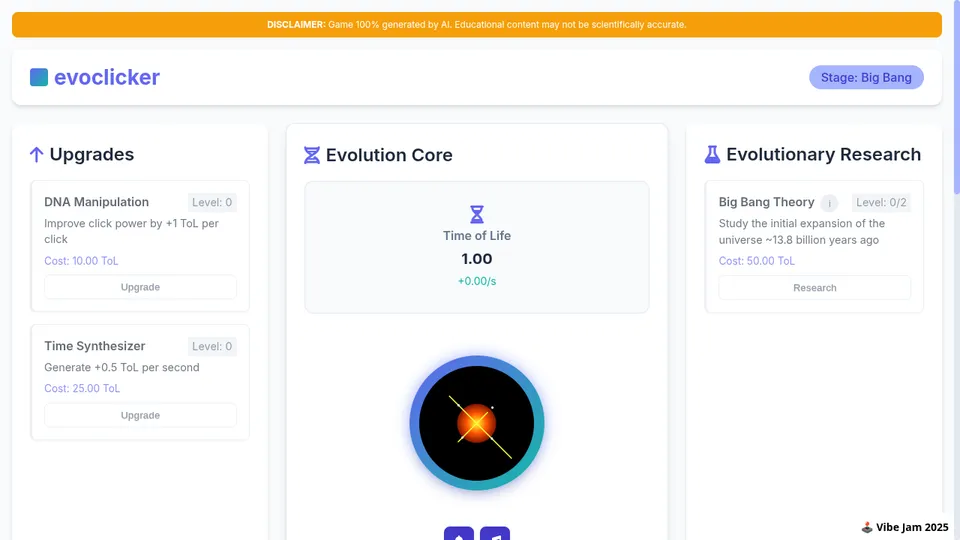The image size is (960, 540).
Task: Research Big Bang Theory
Action: point(814,288)
